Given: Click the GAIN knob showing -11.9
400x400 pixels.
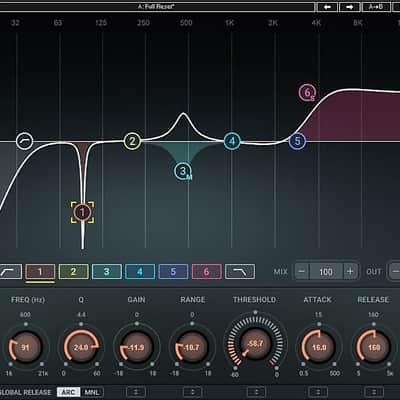Looking at the screenshot, I should (136, 347).
